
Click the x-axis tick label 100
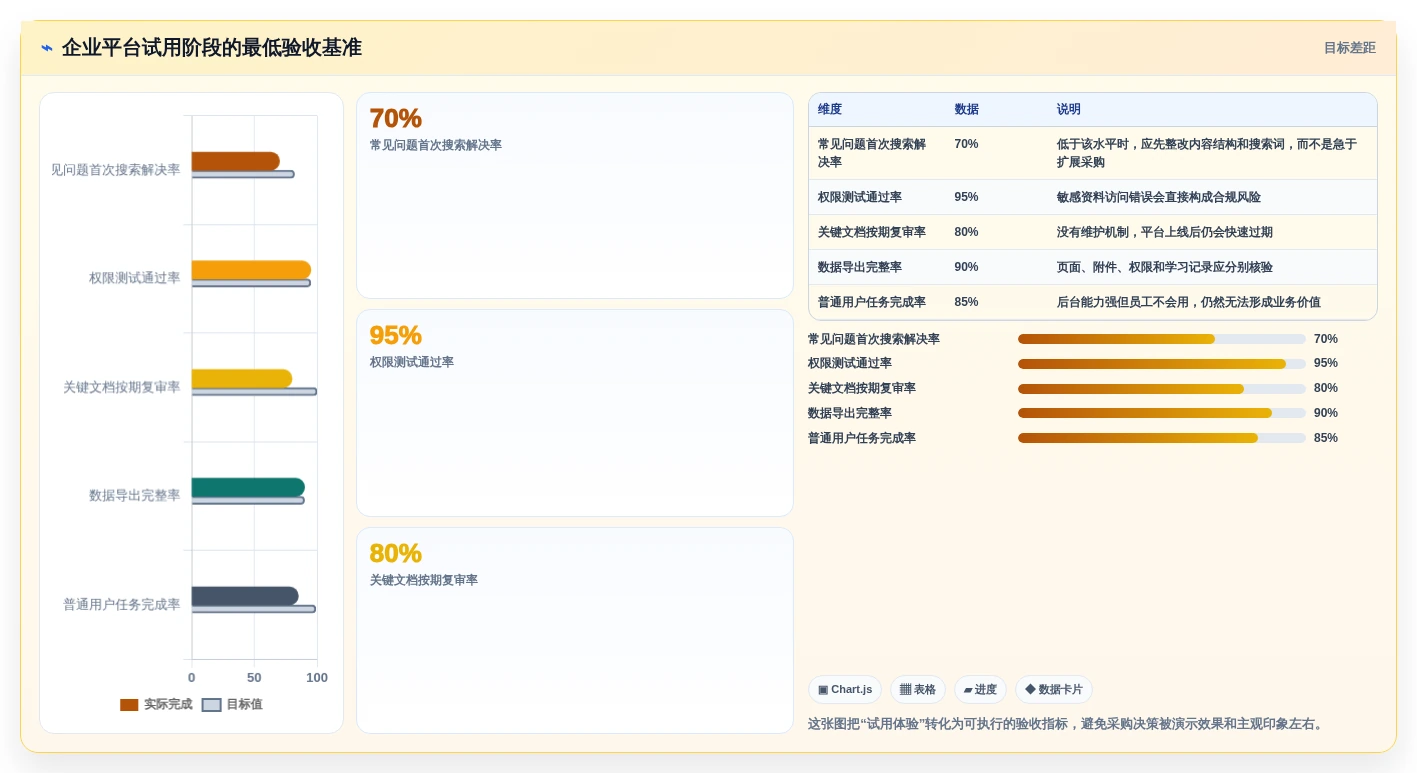point(317,678)
